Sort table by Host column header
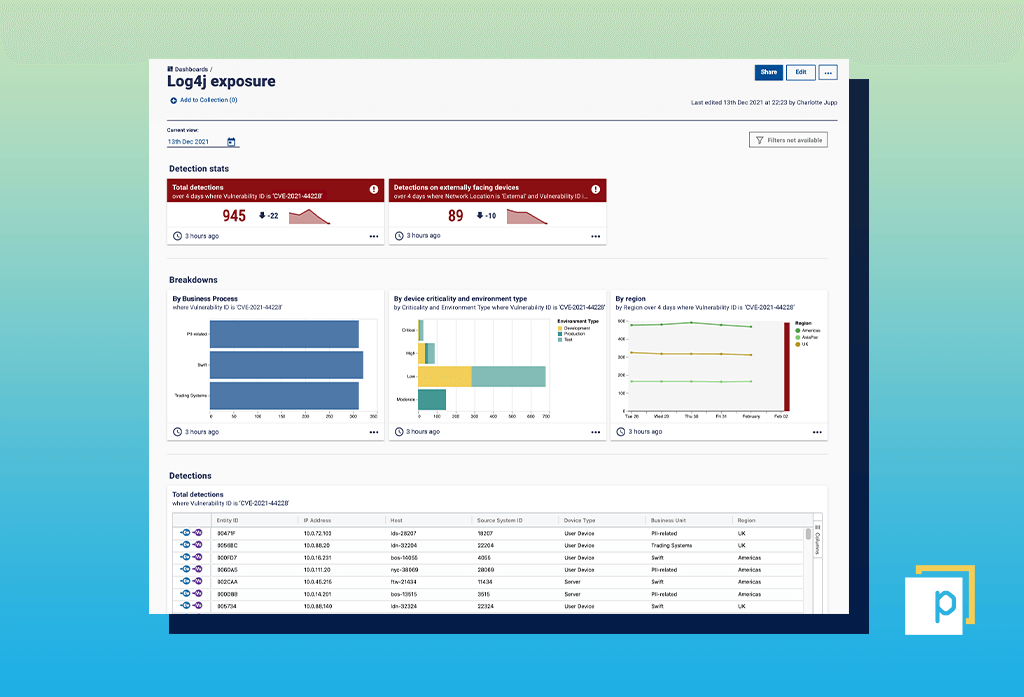This screenshot has width=1024, height=697. pos(396,521)
